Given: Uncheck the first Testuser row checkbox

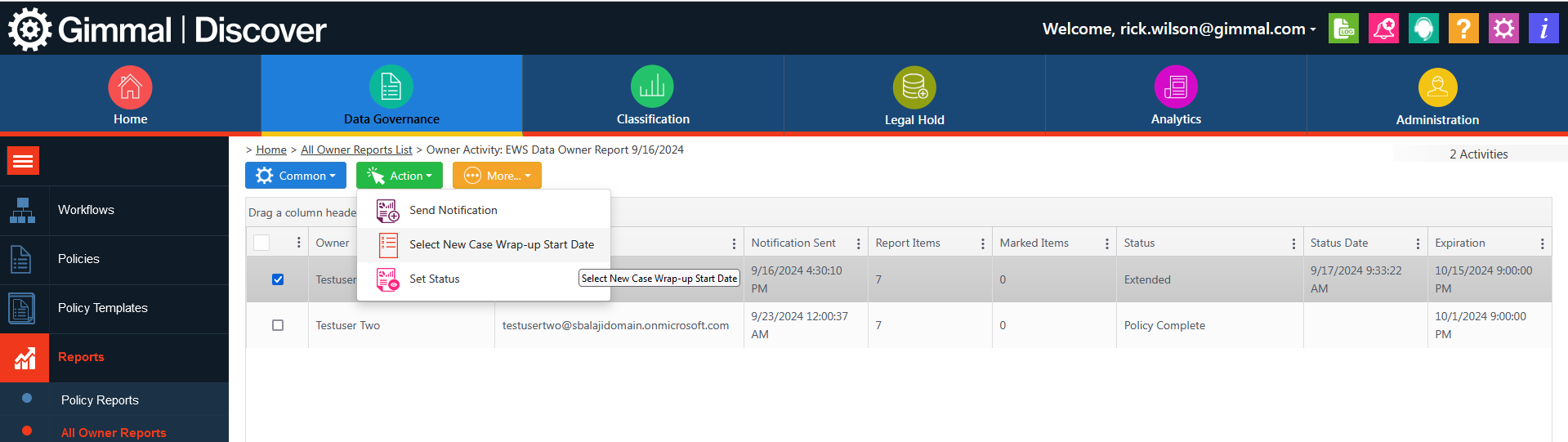Looking at the screenshot, I should (x=278, y=279).
